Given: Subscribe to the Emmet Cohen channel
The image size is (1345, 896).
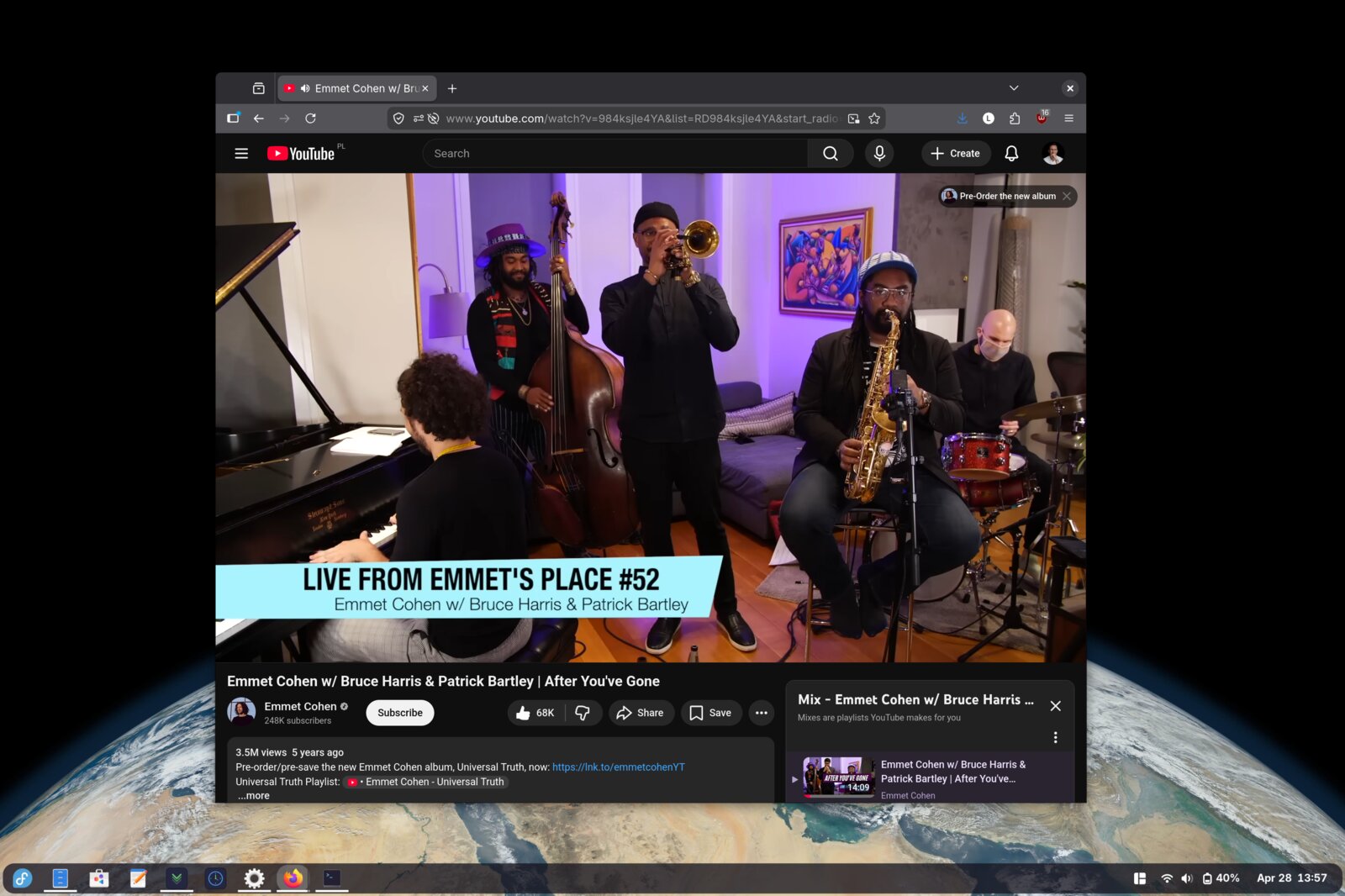Looking at the screenshot, I should click(399, 713).
